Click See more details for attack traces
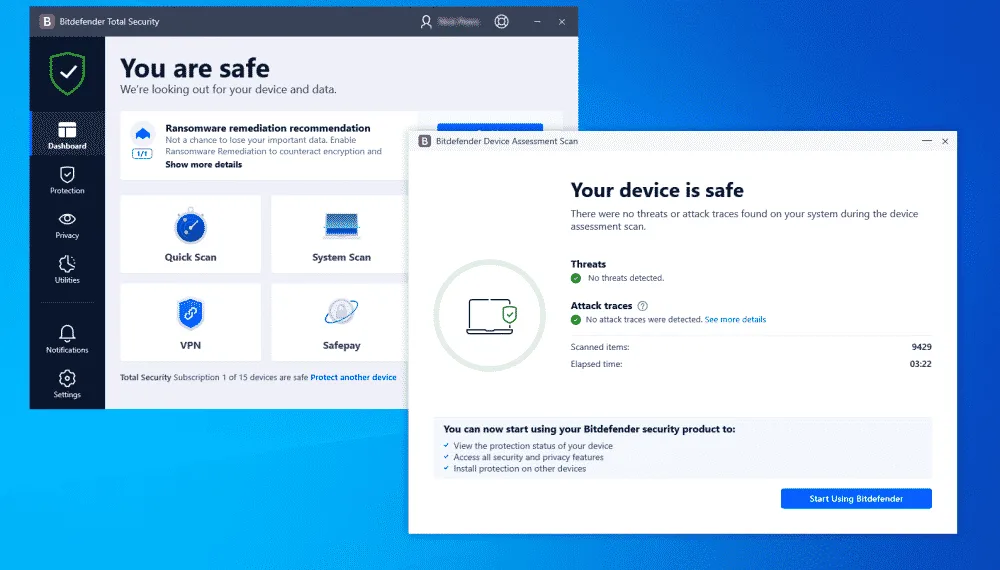 tap(735, 319)
